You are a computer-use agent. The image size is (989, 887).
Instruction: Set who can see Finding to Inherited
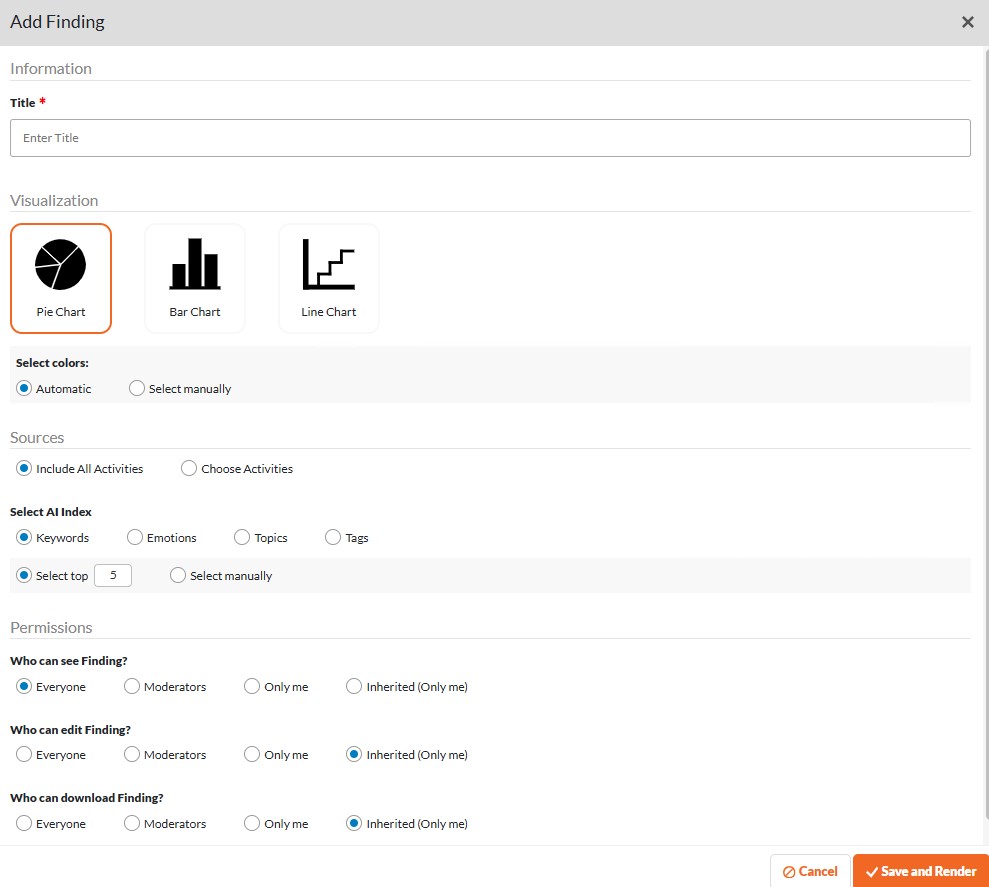pos(354,686)
